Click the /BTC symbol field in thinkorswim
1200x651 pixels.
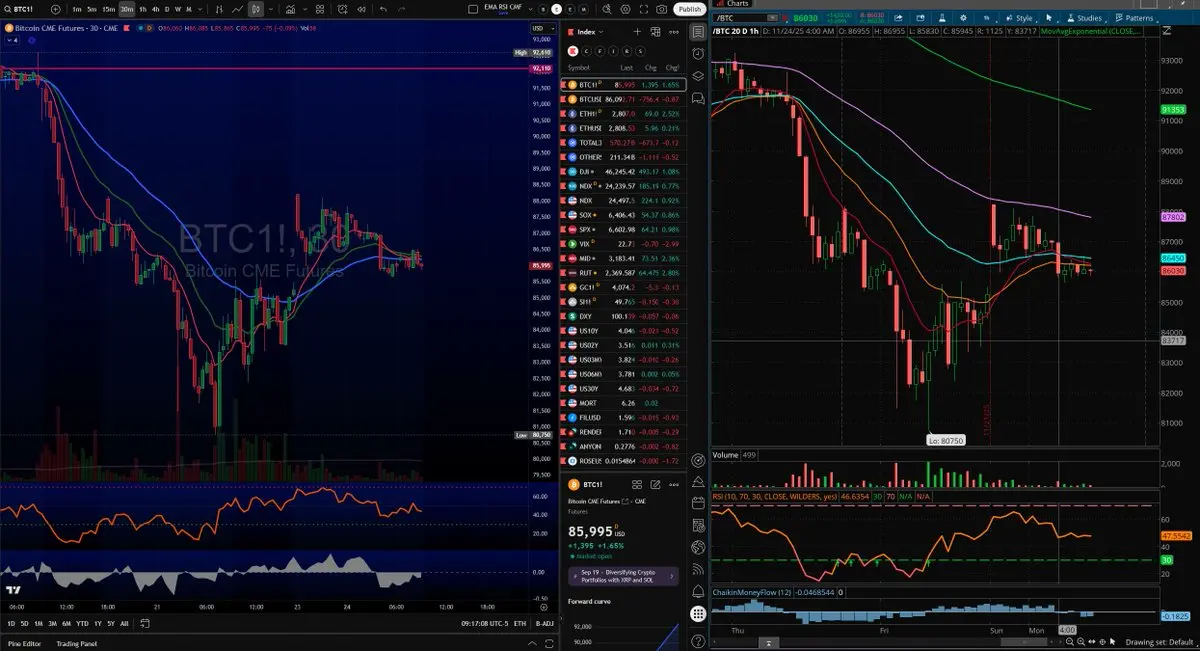[747, 18]
